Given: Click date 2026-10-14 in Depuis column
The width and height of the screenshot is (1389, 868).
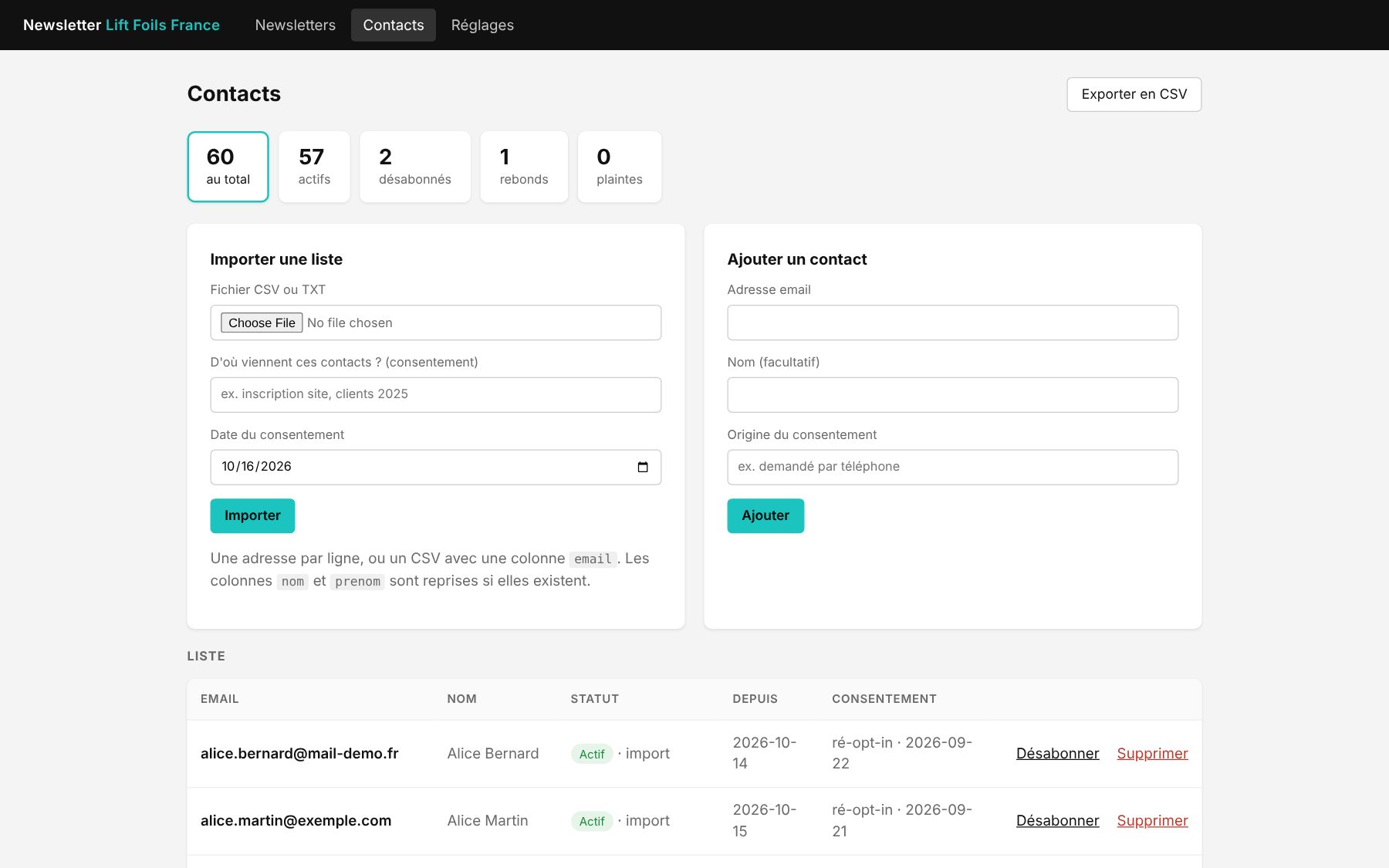Looking at the screenshot, I should pyautogui.click(x=764, y=753).
